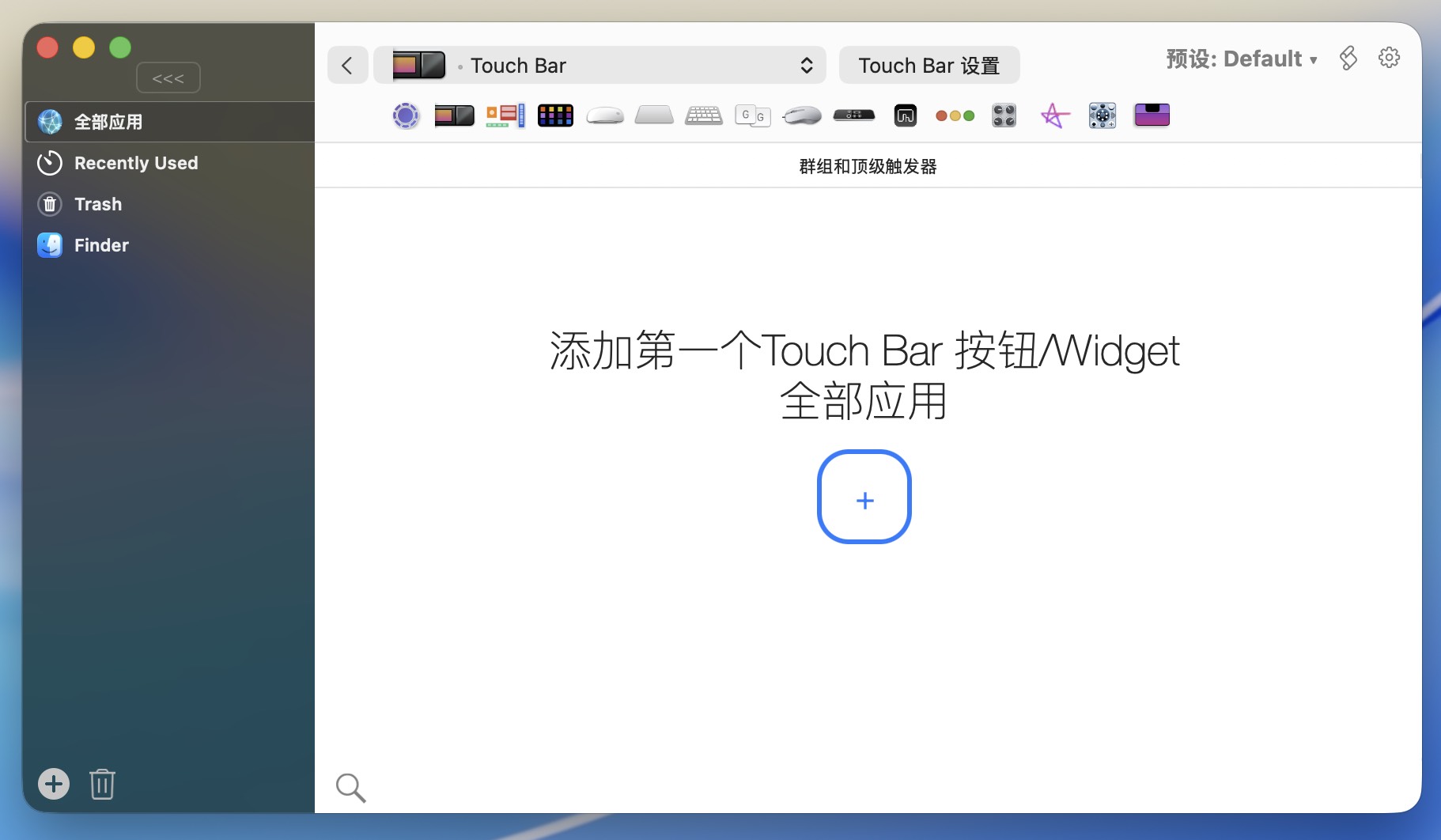Select the Trackpad trigger icon
1441x840 pixels.
pos(654,116)
